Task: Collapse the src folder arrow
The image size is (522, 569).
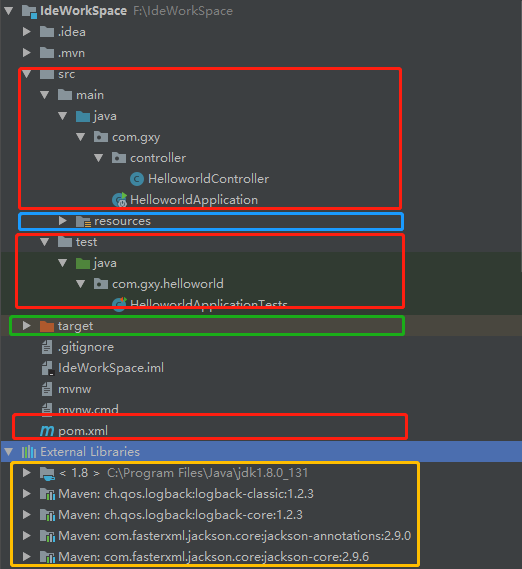Action: click(x=27, y=74)
